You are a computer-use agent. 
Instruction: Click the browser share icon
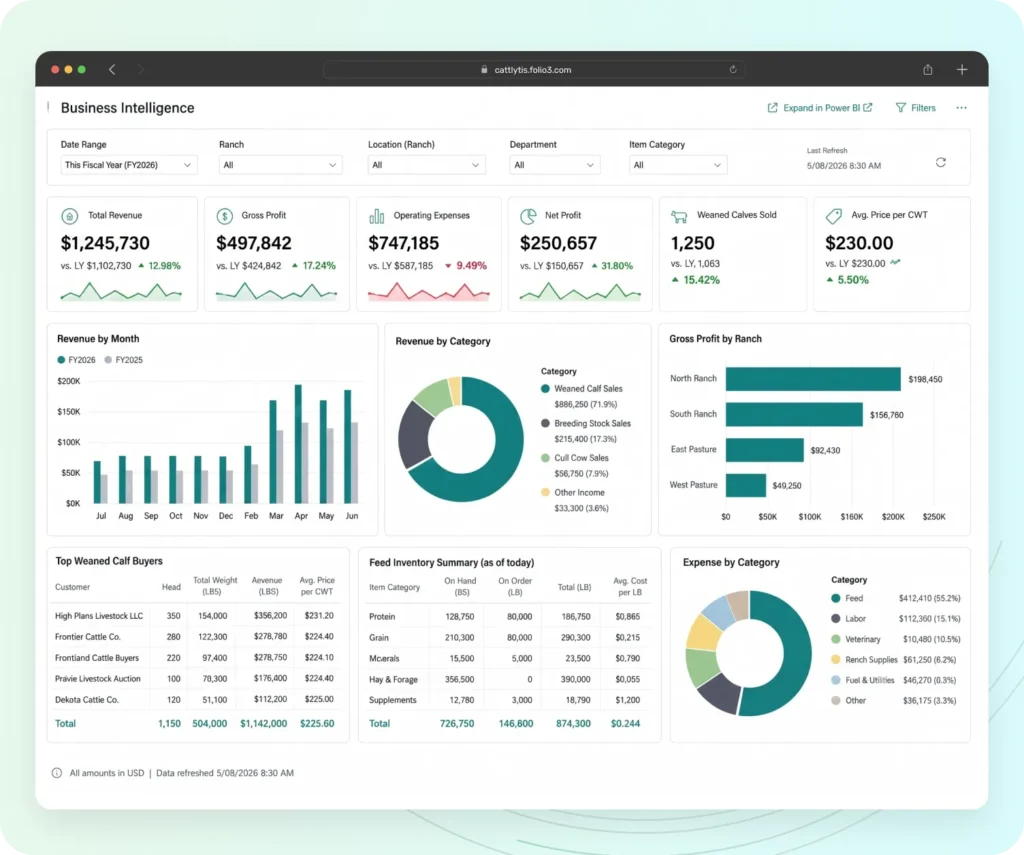point(927,69)
